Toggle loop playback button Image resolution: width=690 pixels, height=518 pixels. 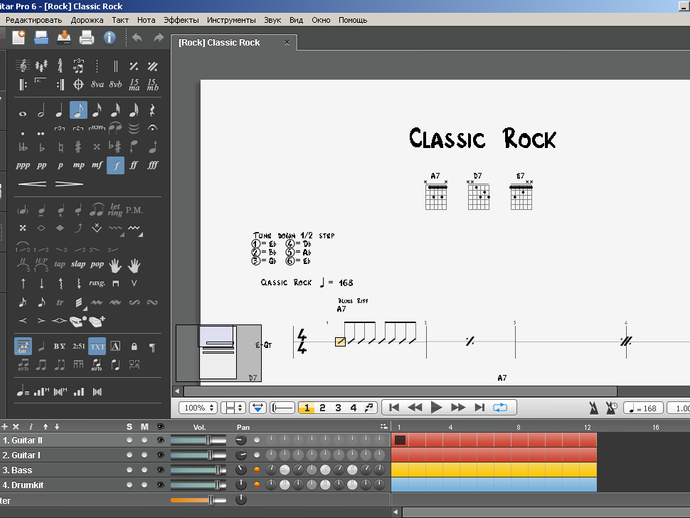[x=499, y=408]
